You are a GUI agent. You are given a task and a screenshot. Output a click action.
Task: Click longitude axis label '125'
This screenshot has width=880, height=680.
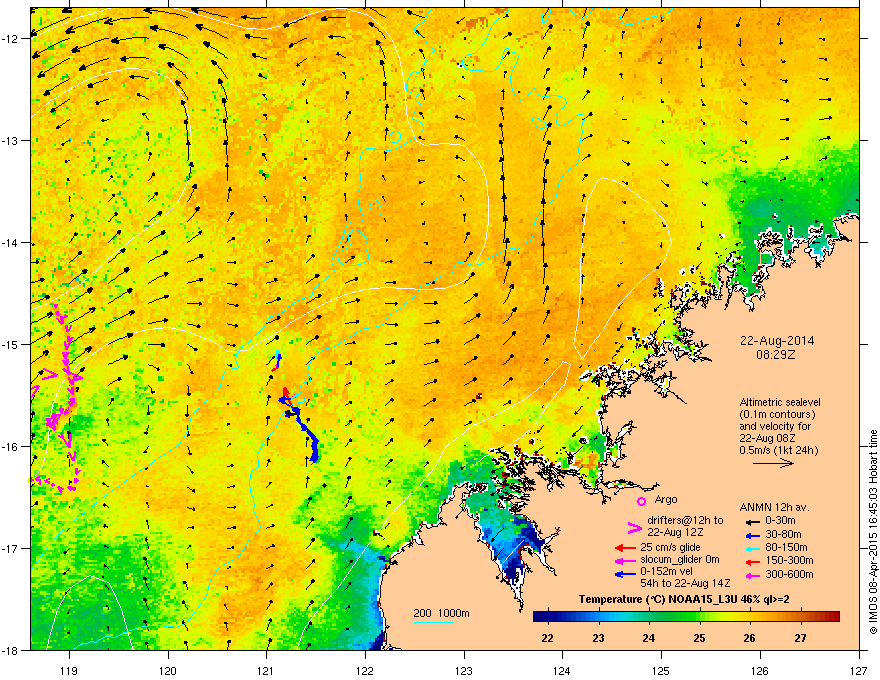pos(661,670)
